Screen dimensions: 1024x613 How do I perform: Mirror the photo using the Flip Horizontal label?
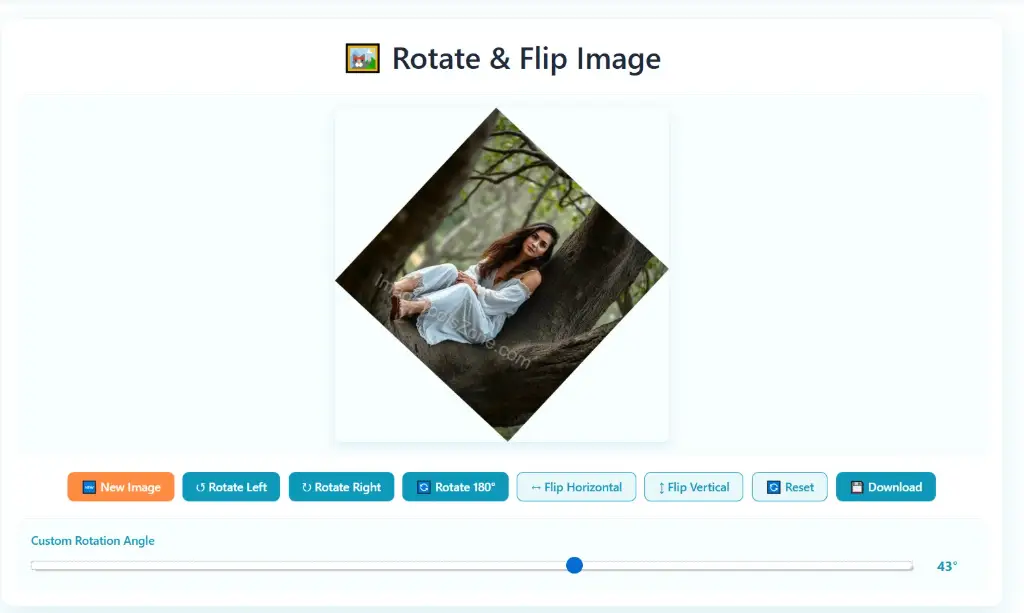(583, 487)
